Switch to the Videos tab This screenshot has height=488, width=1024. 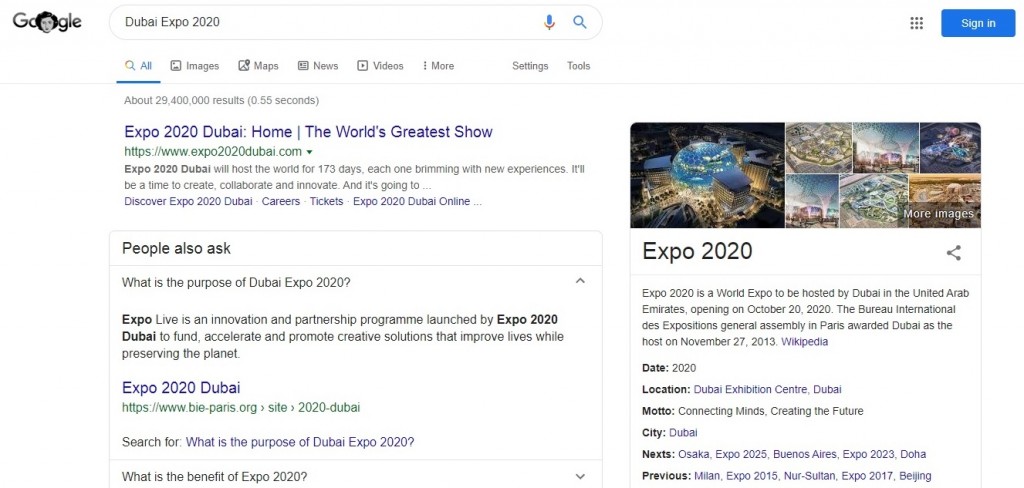coord(380,66)
